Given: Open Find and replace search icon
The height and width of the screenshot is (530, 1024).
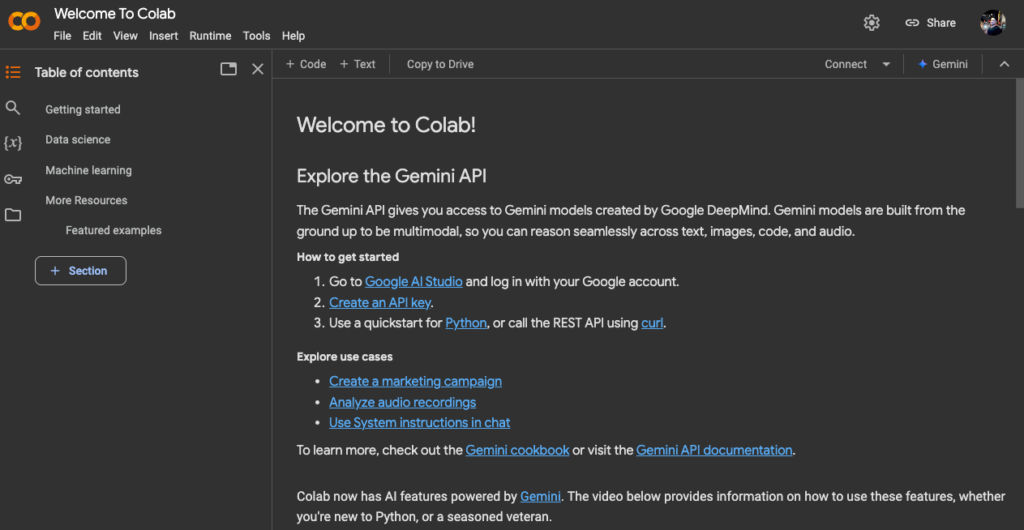Looking at the screenshot, I should [x=13, y=108].
